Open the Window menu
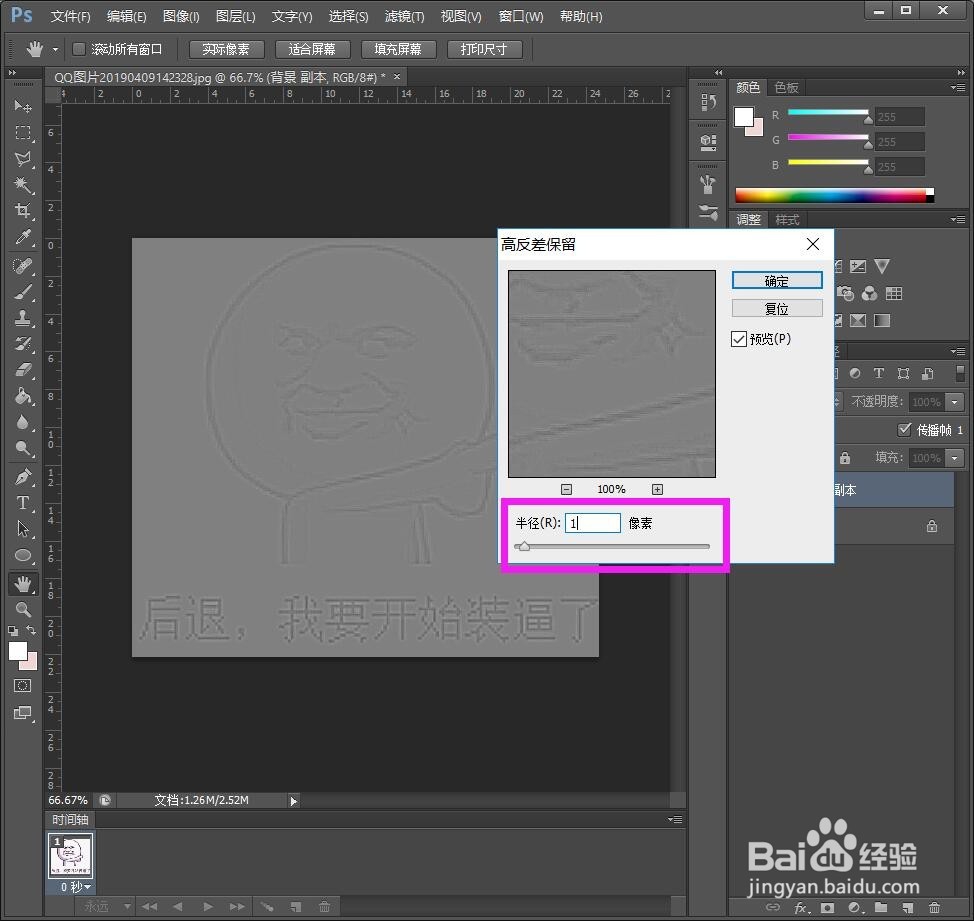Viewport: 974px width, 921px height. (x=521, y=16)
